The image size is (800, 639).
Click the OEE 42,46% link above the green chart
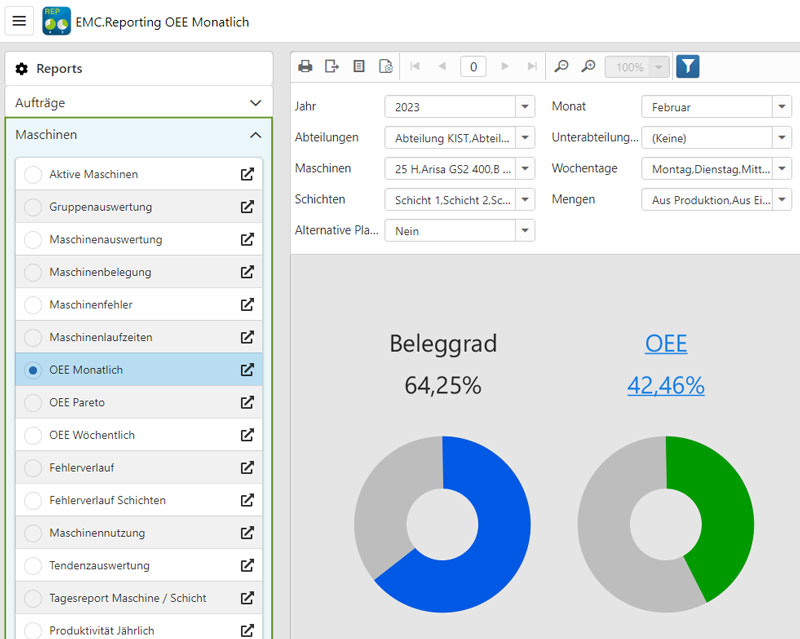click(x=666, y=386)
